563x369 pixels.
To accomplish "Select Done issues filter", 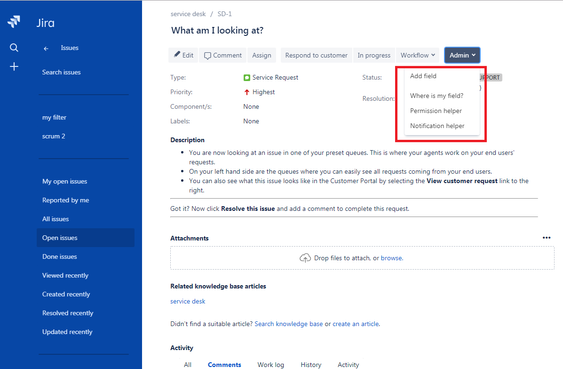I will tap(60, 257).
